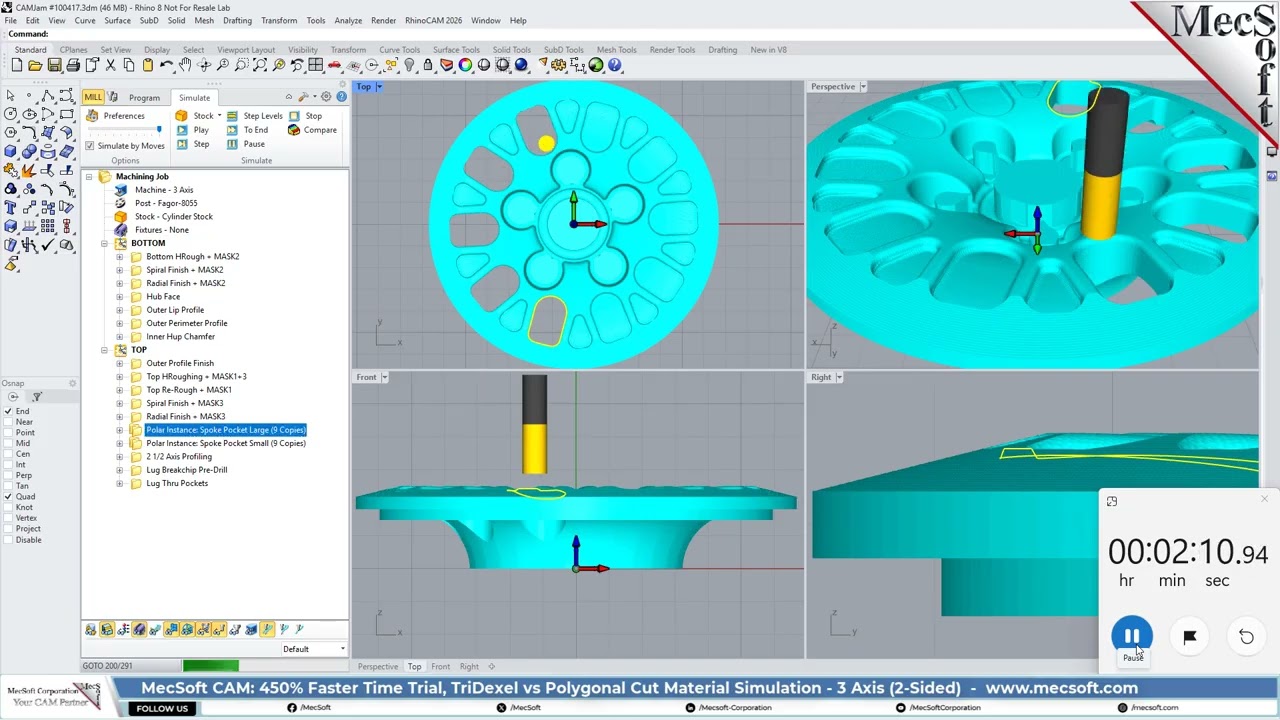Enable the Point osnap checkbox
Viewport: 1280px width, 720px height.
tap(8, 433)
